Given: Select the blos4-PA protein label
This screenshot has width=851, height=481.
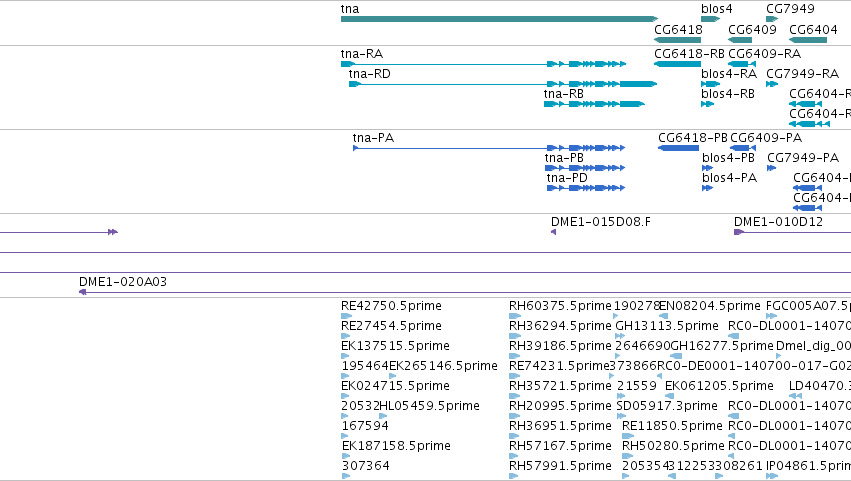Looking at the screenshot, I should click(x=729, y=178).
